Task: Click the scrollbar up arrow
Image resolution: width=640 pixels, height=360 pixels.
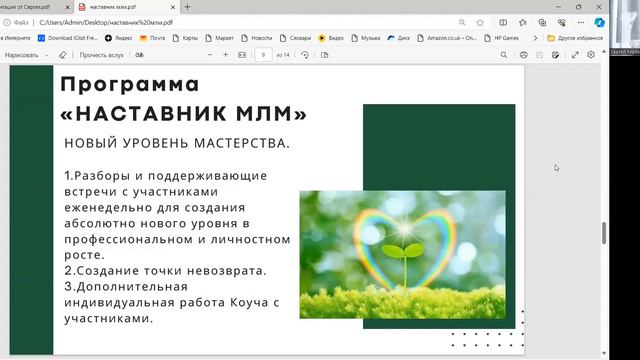Action: 604,52
